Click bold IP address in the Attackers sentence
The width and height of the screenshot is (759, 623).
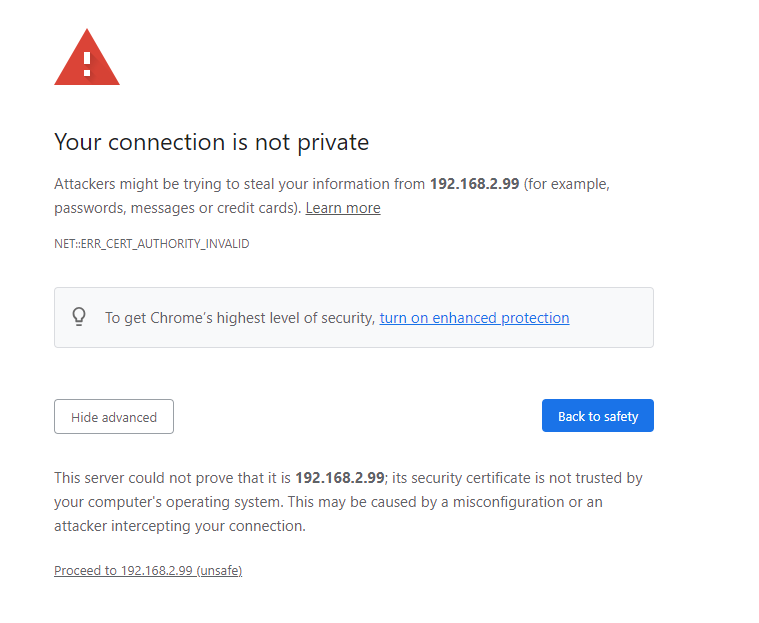pyautogui.click(x=474, y=184)
